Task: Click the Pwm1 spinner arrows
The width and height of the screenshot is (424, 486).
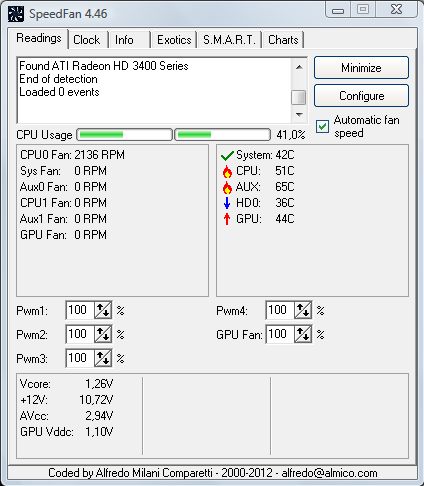Action: click(103, 310)
